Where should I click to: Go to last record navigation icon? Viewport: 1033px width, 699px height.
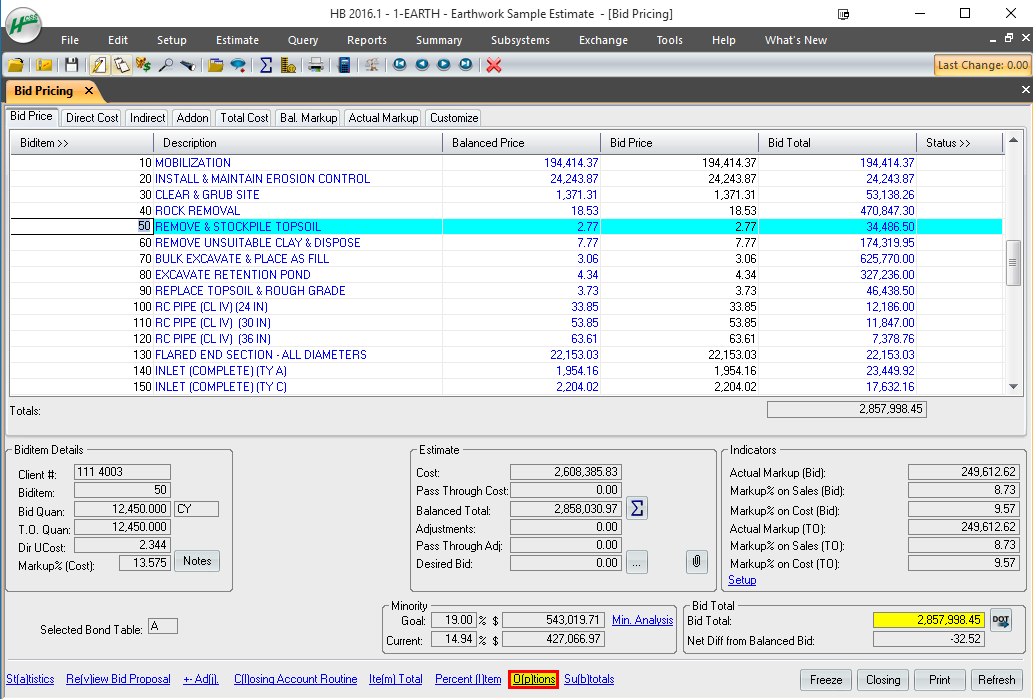click(466, 65)
